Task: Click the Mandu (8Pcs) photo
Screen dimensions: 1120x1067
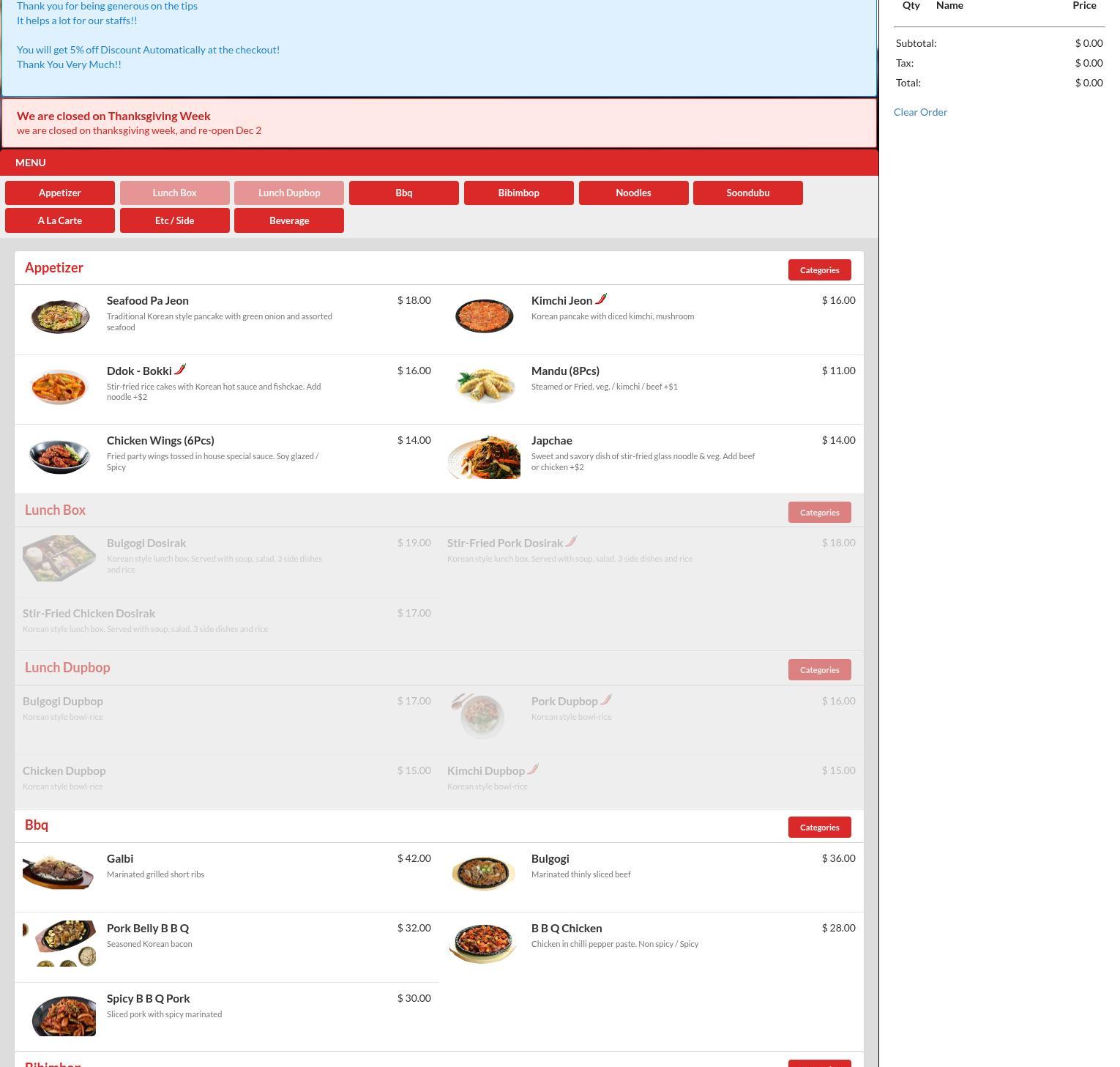Action: point(484,386)
